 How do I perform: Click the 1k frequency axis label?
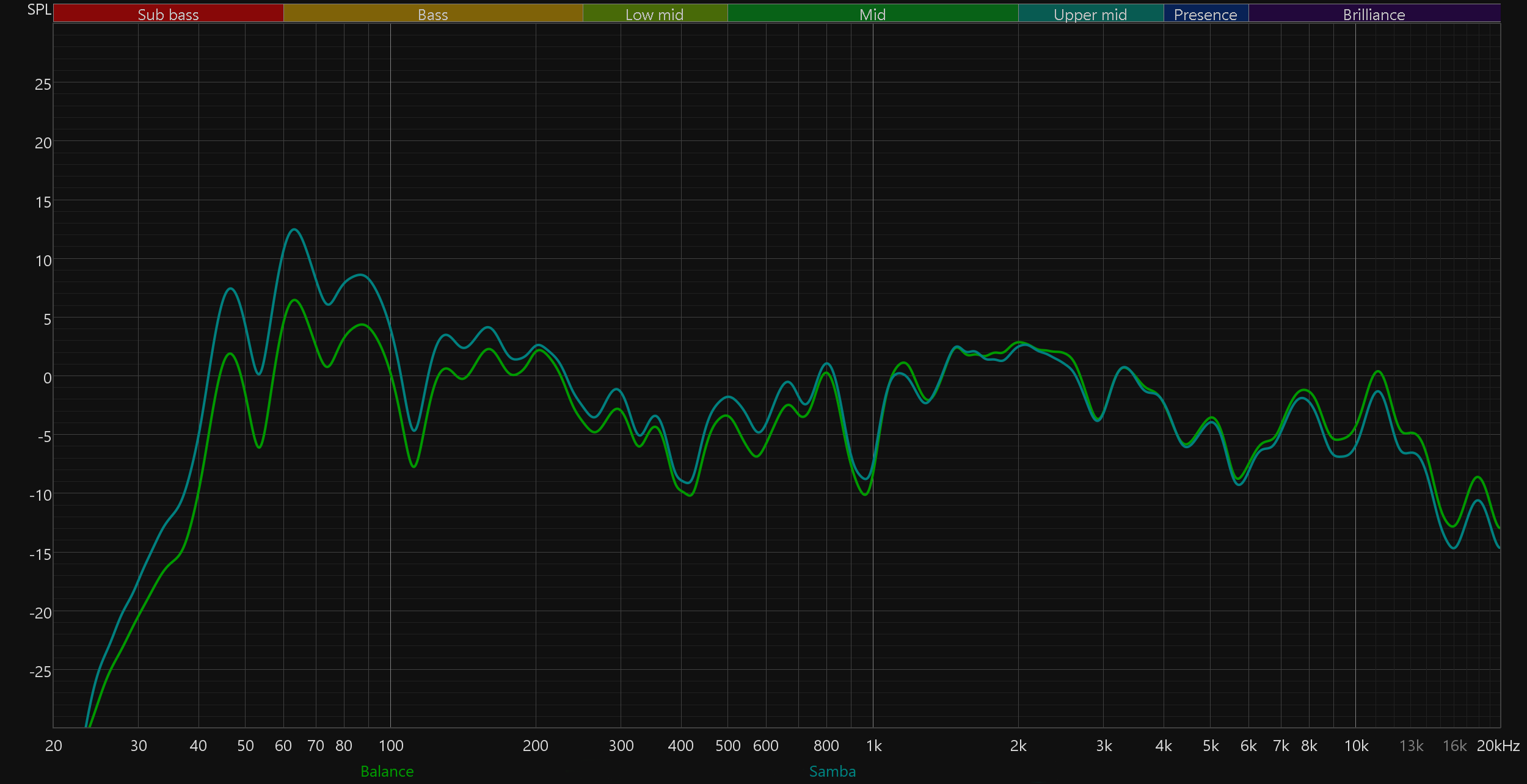(x=873, y=746)
